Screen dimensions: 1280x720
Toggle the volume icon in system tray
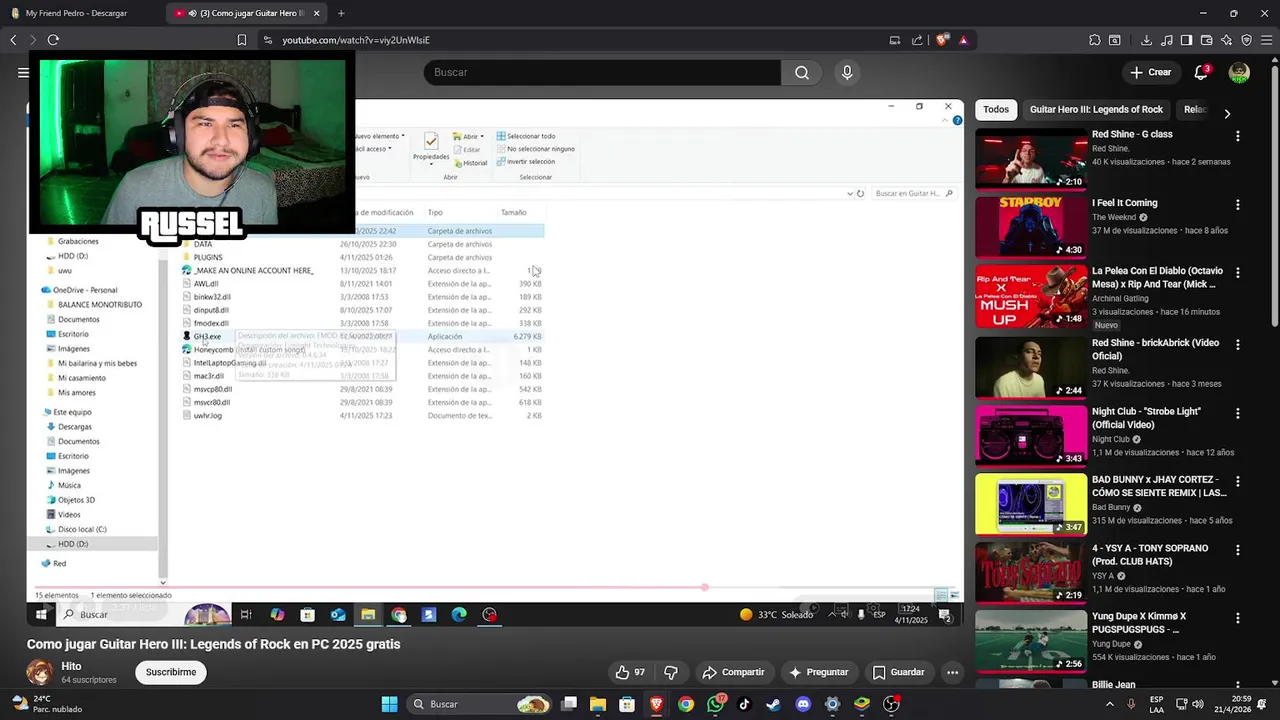tap(1198, 704)
